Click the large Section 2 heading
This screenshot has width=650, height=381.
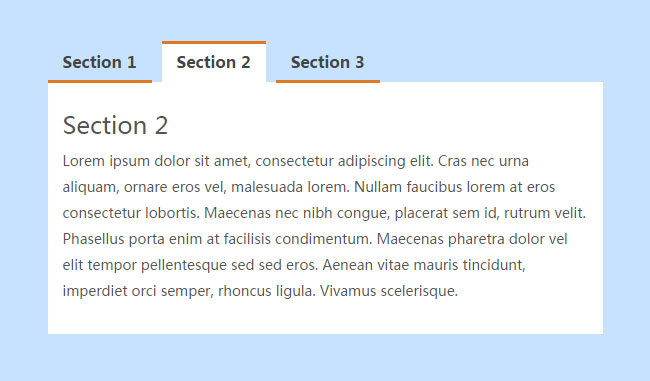(115, 125)
